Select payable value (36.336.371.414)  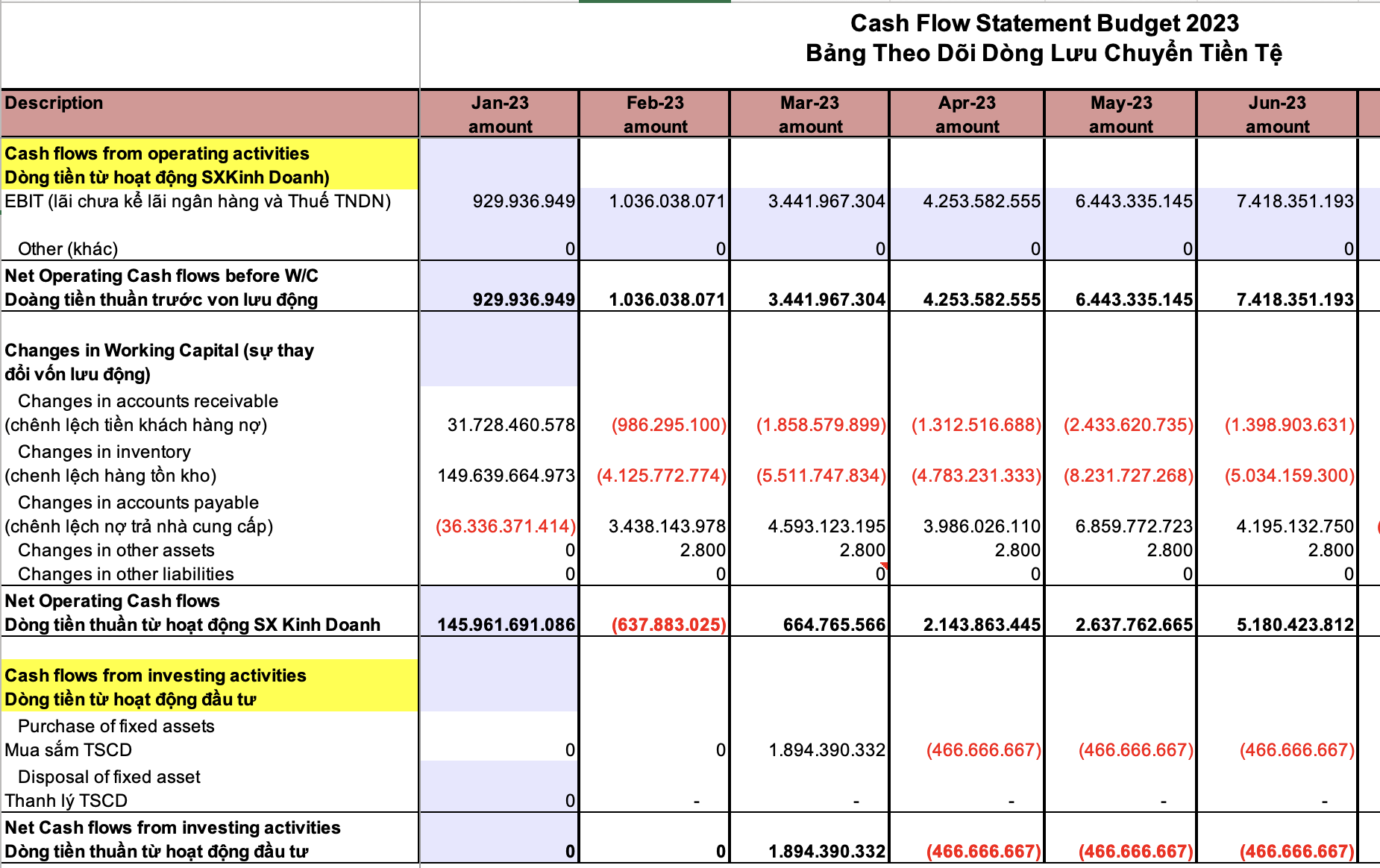point(506,526)
